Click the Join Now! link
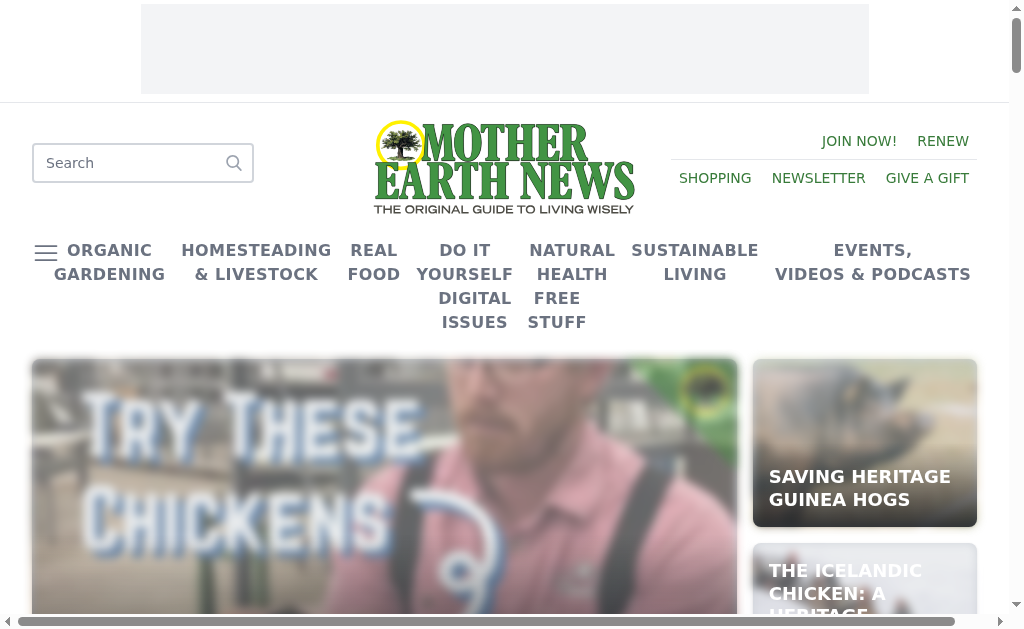 (859, 142)
